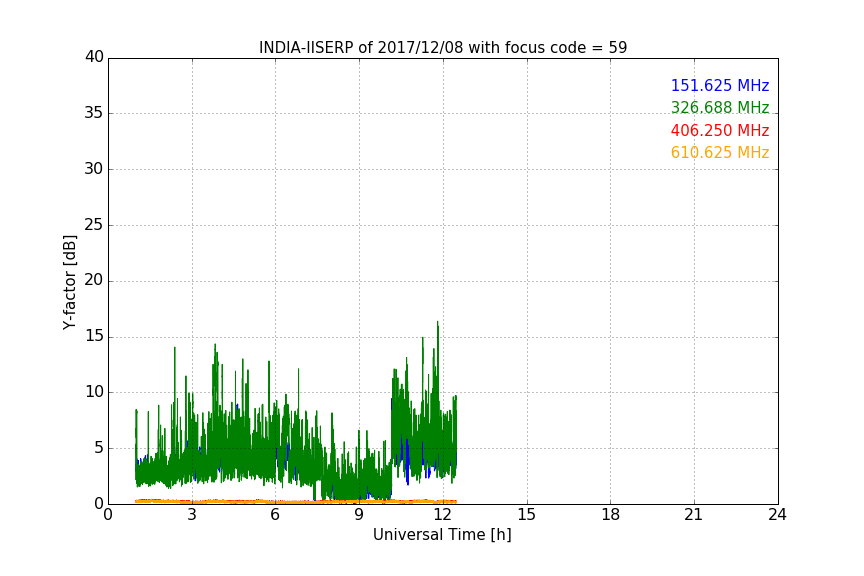Click the x-axis tick label 18
This screenshot has width=864, height=576.
point(611,515)
